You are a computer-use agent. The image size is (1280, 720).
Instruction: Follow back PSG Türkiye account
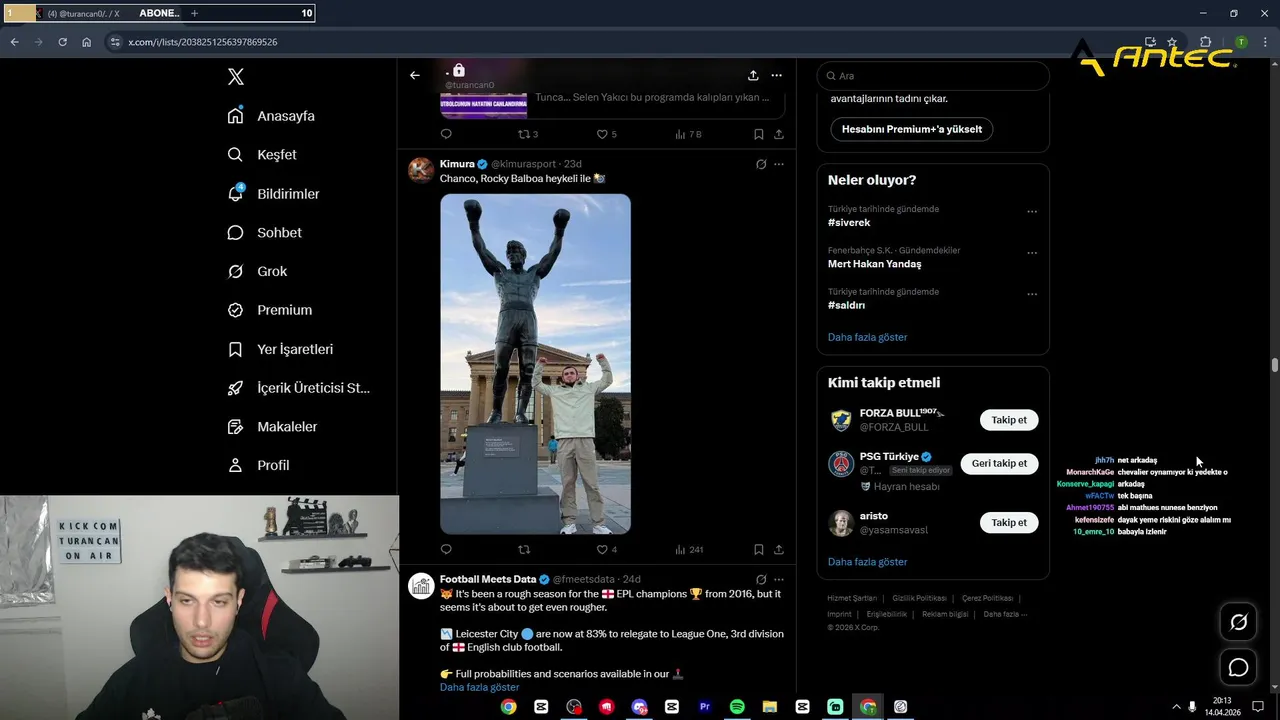[x=999, y=463]
